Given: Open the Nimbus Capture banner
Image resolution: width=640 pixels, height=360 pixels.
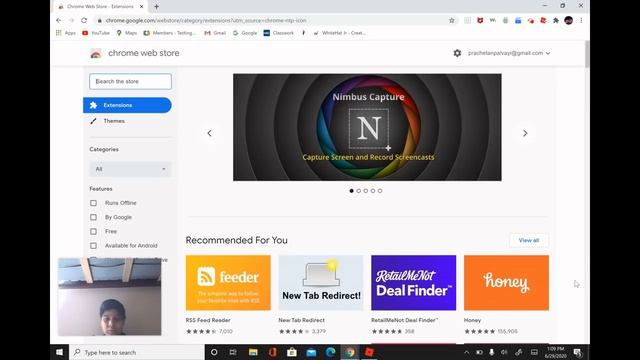Looking at the screenshot, I should (367, 127).
